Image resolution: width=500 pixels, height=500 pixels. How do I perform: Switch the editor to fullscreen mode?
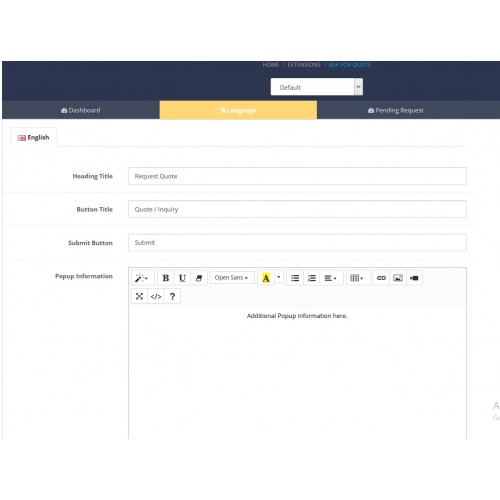(x=139, y=296)
